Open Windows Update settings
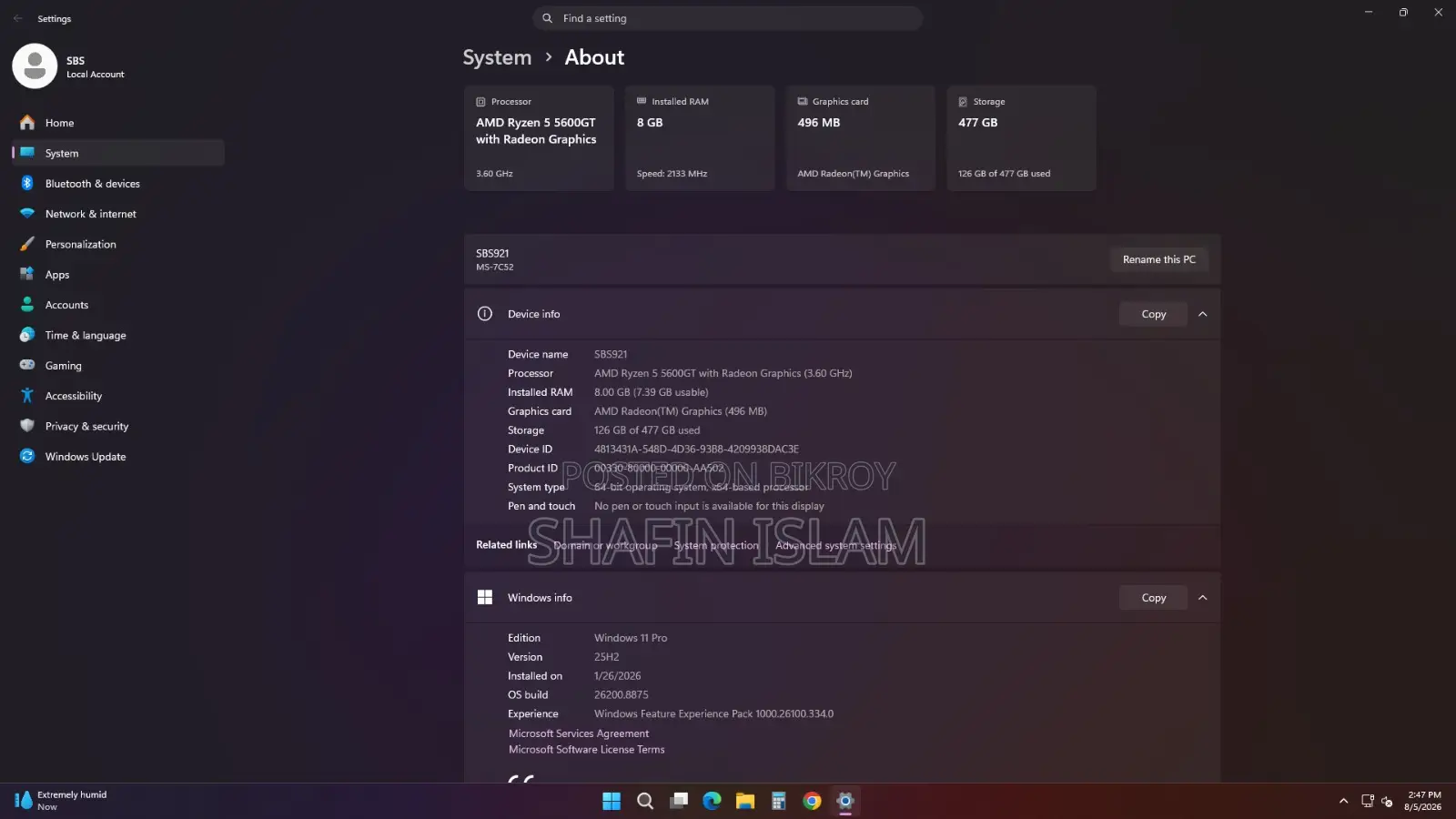This screenshot has width=1456, height=819. pyautogui.click(x=118, y=457)
